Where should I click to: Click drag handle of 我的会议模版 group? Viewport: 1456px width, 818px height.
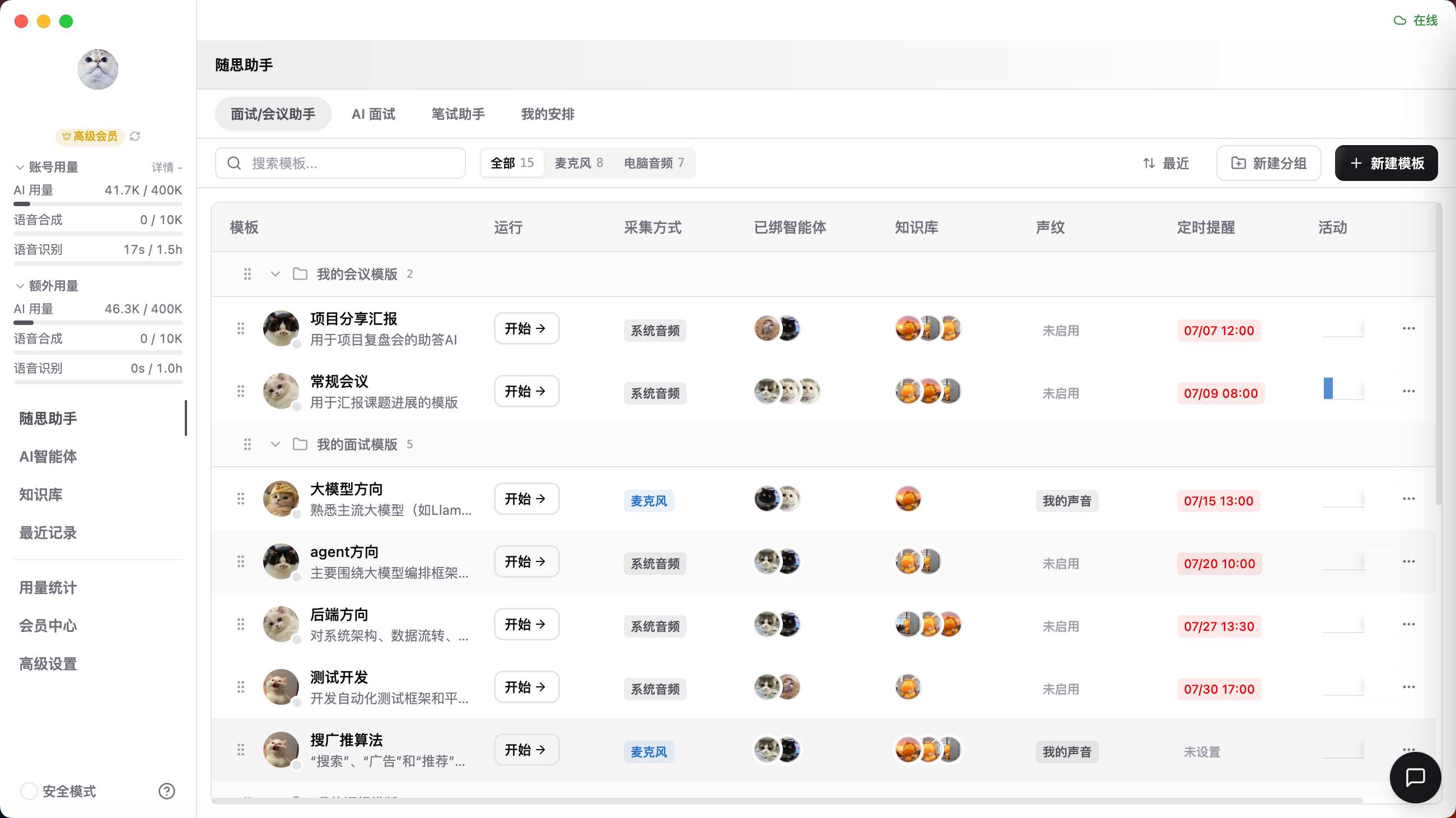click(x=247, y=274)
